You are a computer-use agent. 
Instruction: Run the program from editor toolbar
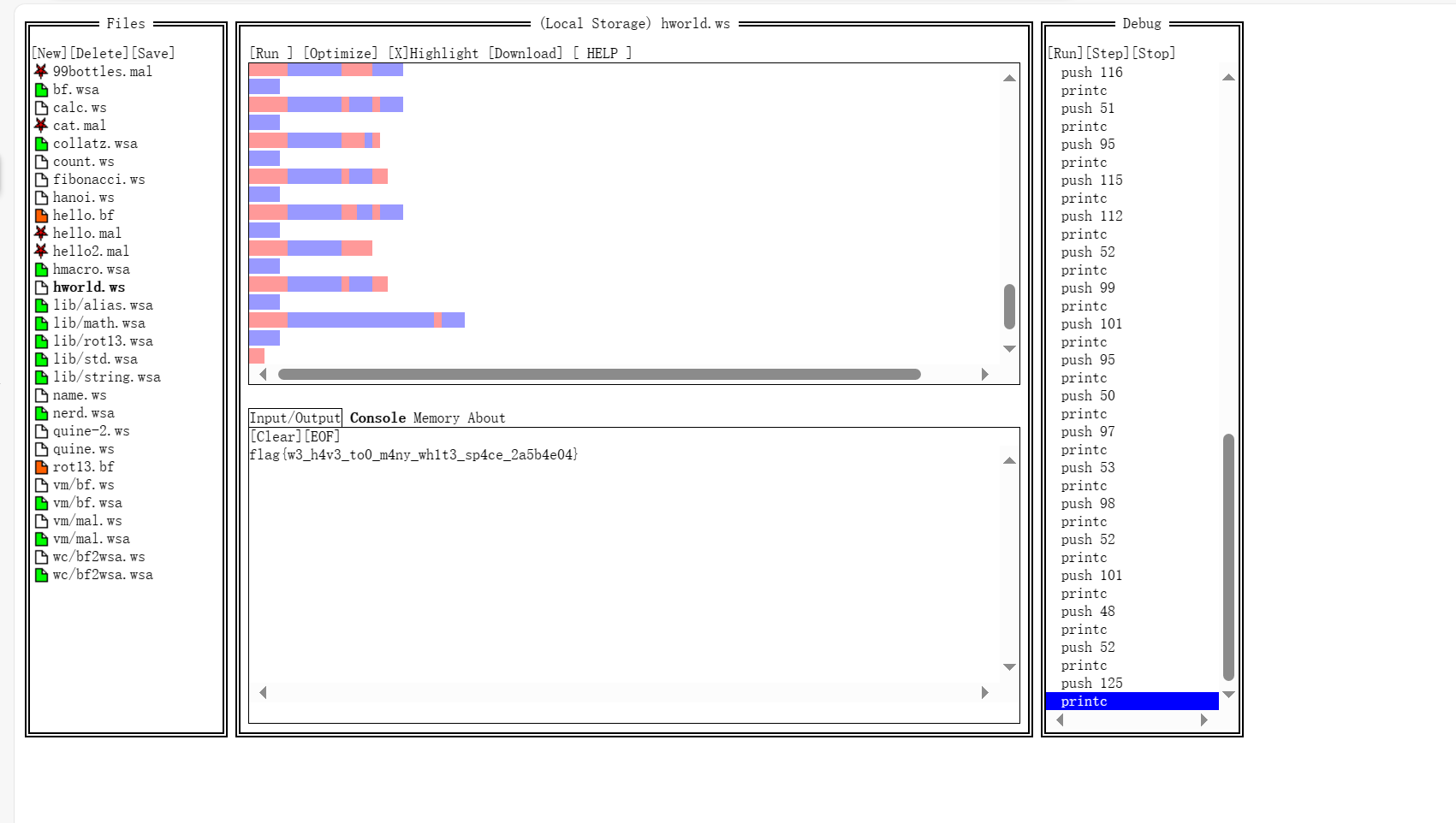pos(271,53)
